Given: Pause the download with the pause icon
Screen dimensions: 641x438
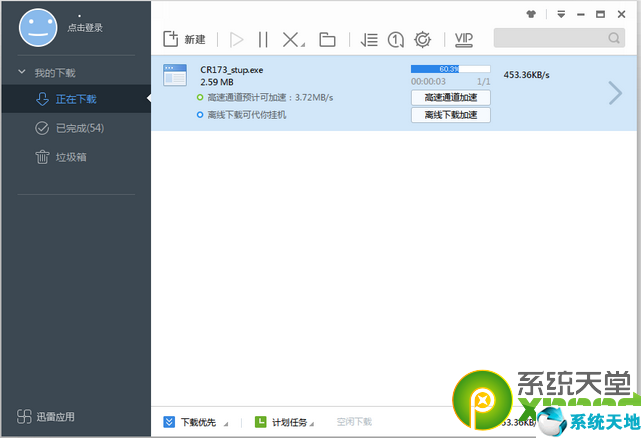Looking at the screenshot, I should 263,40.
